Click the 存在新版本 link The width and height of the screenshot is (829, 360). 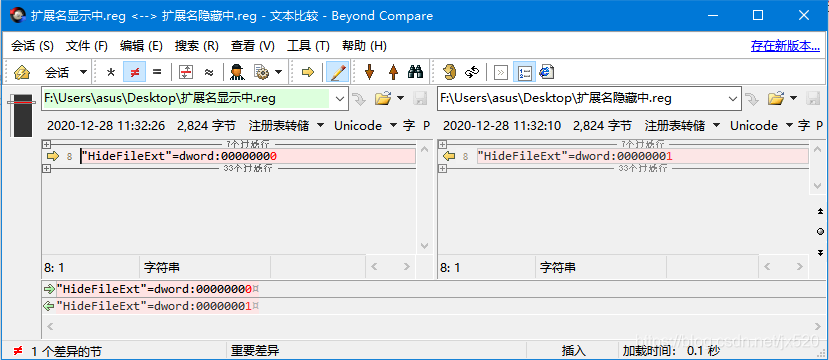point(785,46)
